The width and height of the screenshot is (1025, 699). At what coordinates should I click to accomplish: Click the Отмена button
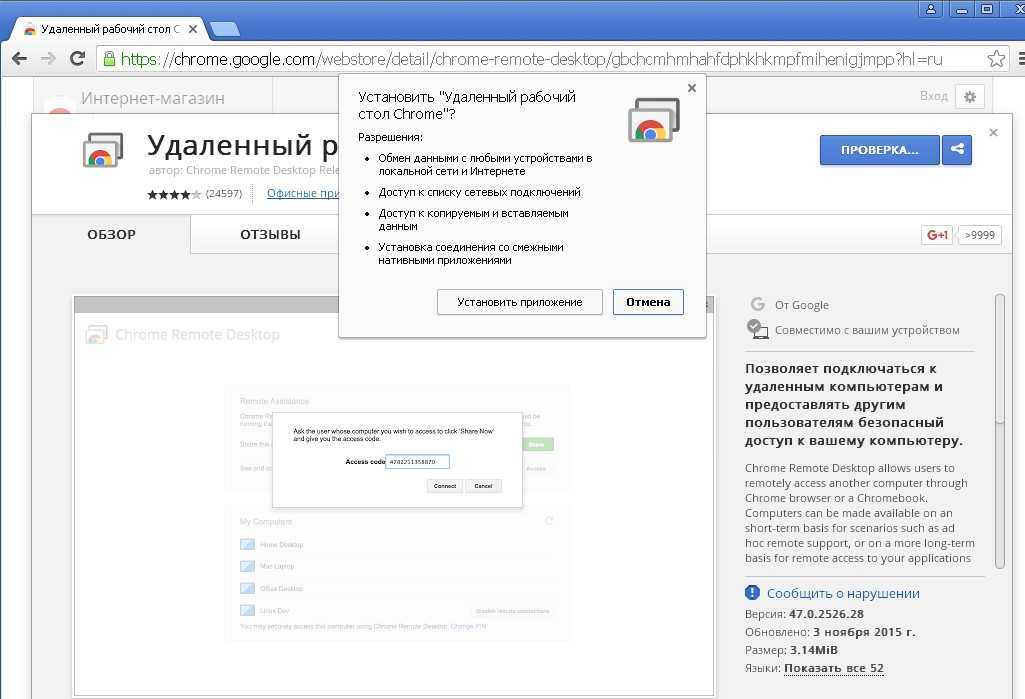[648, 302]
